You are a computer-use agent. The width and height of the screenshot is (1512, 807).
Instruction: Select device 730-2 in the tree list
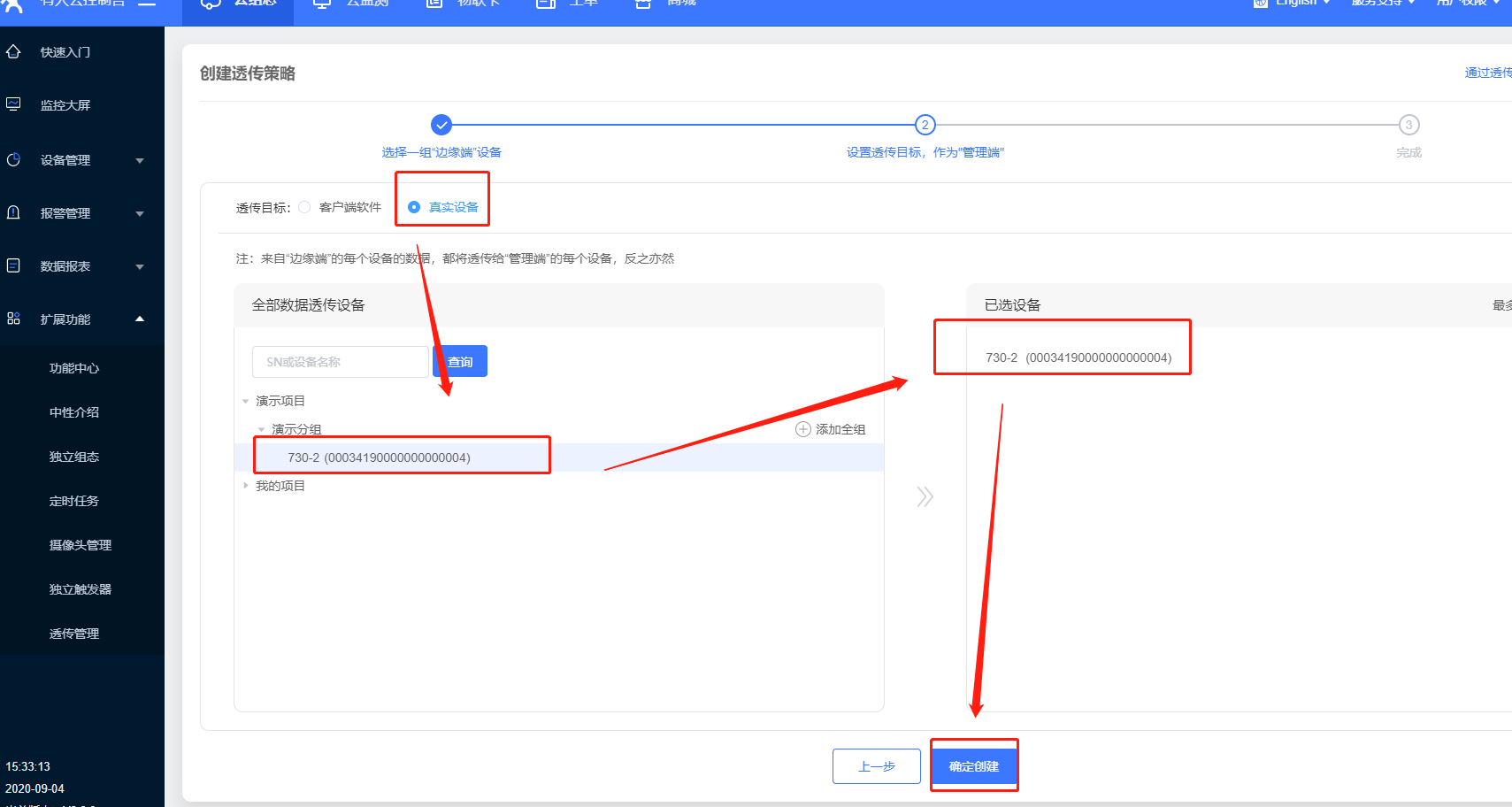click(x=379, y=457)
